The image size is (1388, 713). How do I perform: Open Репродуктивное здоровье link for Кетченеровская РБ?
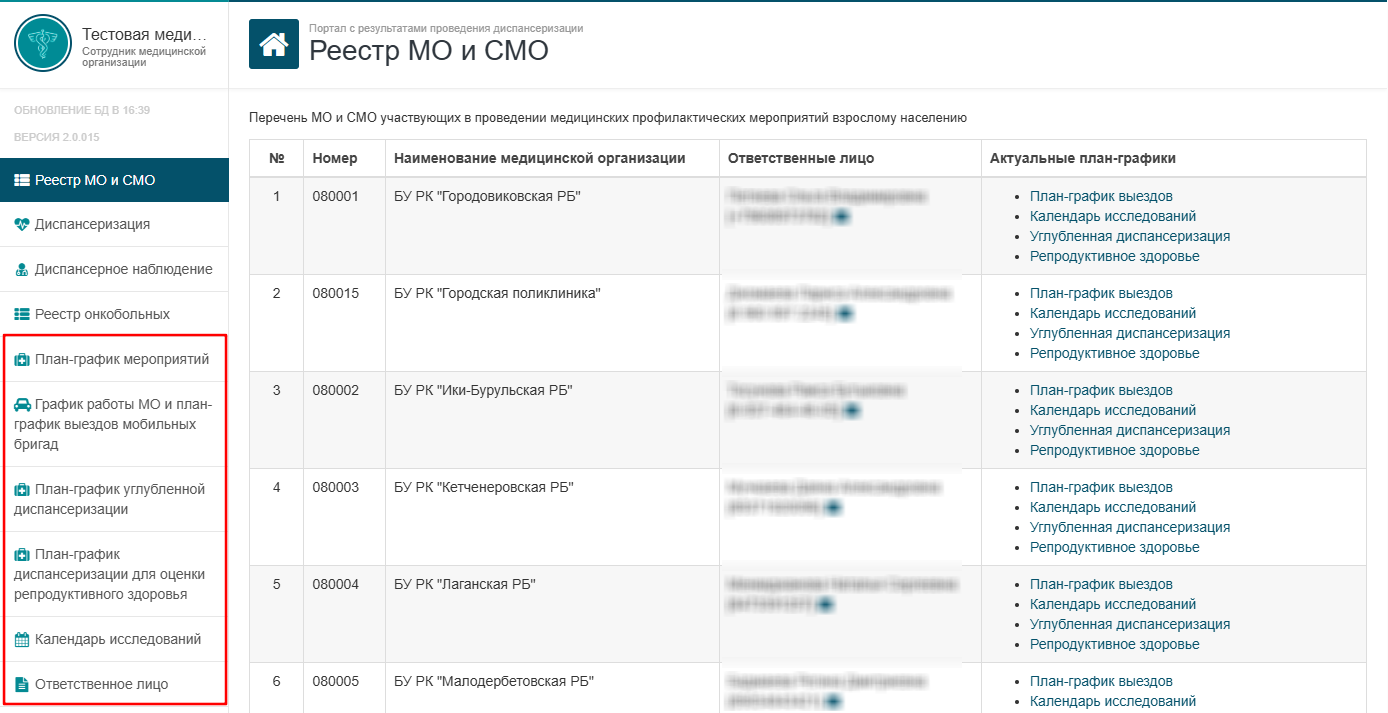tap(1115, 548)
